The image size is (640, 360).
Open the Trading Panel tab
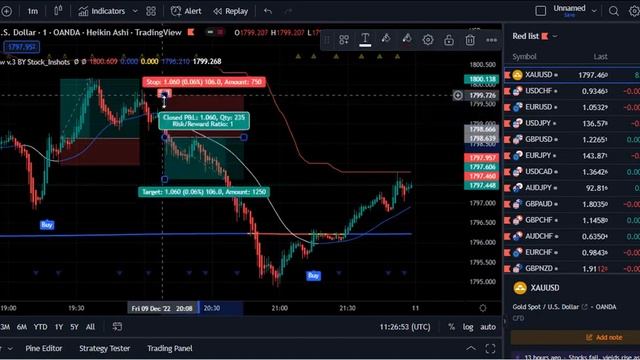(169, 348)
